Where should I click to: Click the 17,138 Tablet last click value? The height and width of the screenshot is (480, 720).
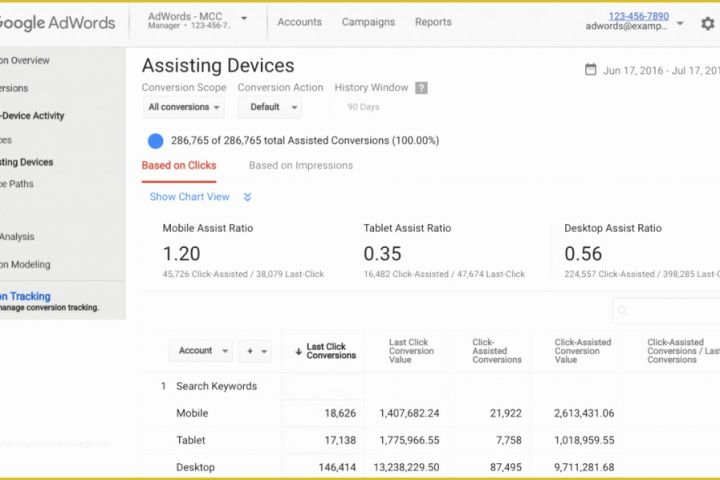[x=340, y=440]
